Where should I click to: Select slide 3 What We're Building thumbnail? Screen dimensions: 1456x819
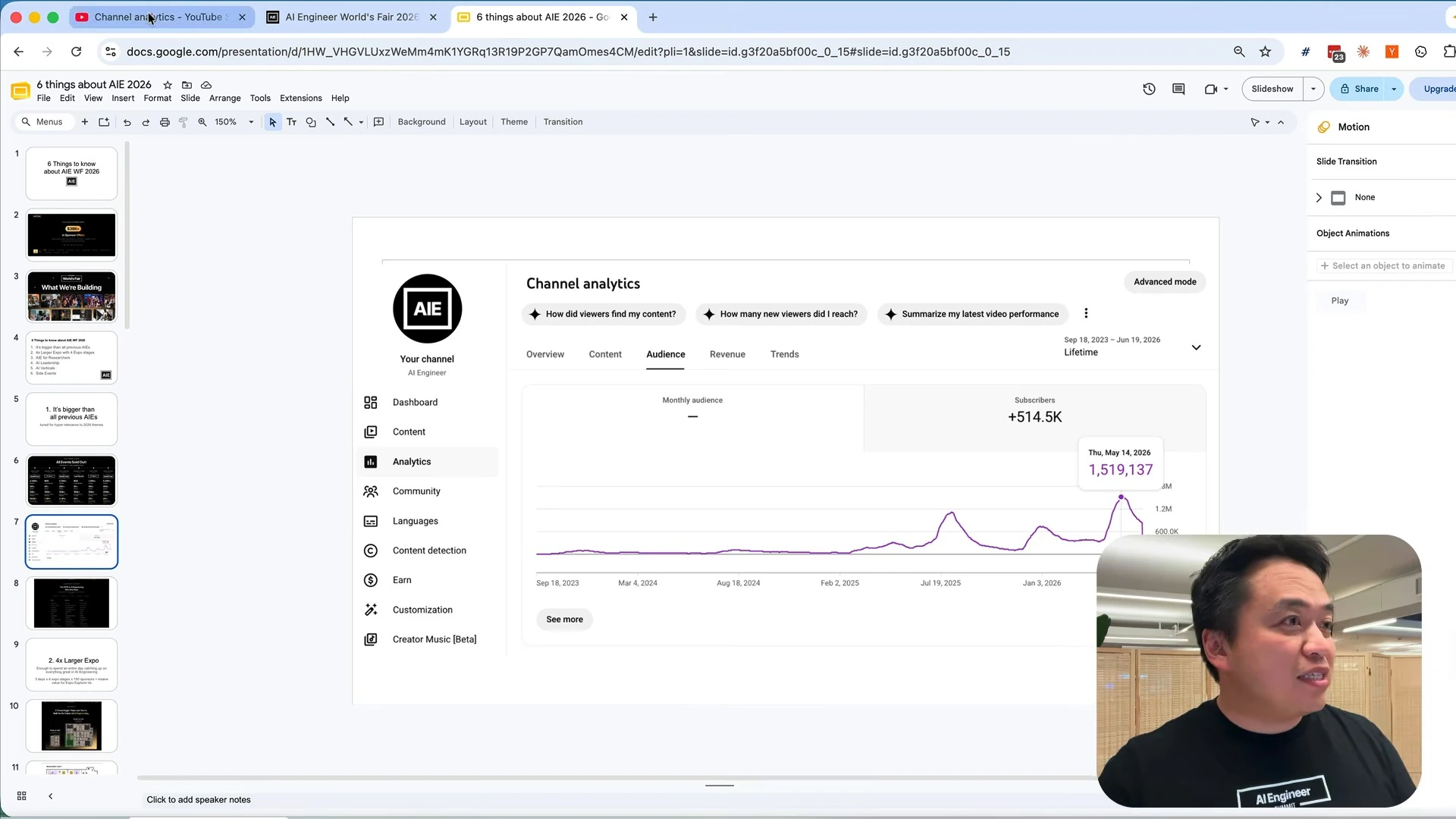[x=71, y=297]
